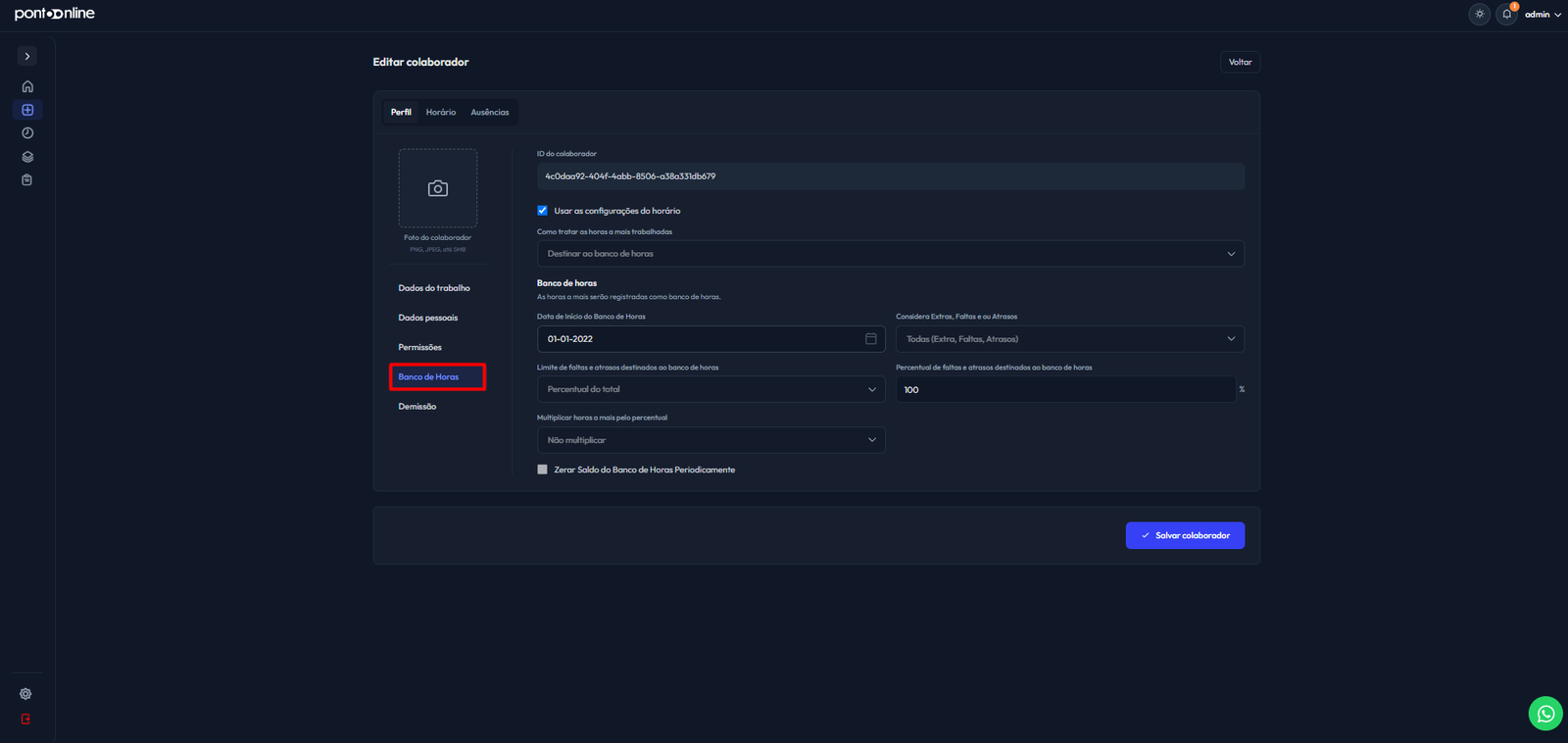Click the Voltar button

pyautogui.click(x=1241, y=62)
